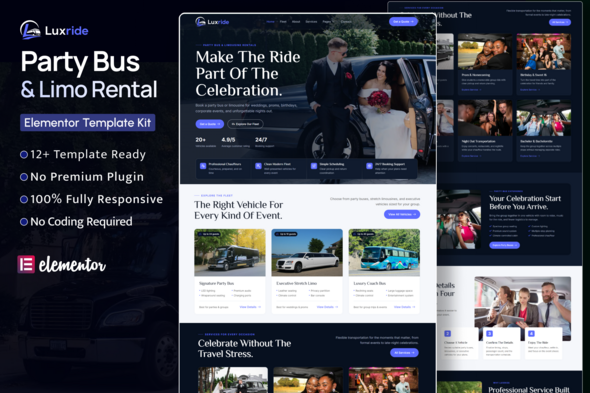Click the Explore Our Fleet button
The image size is (590, 393).
point(245,124)
